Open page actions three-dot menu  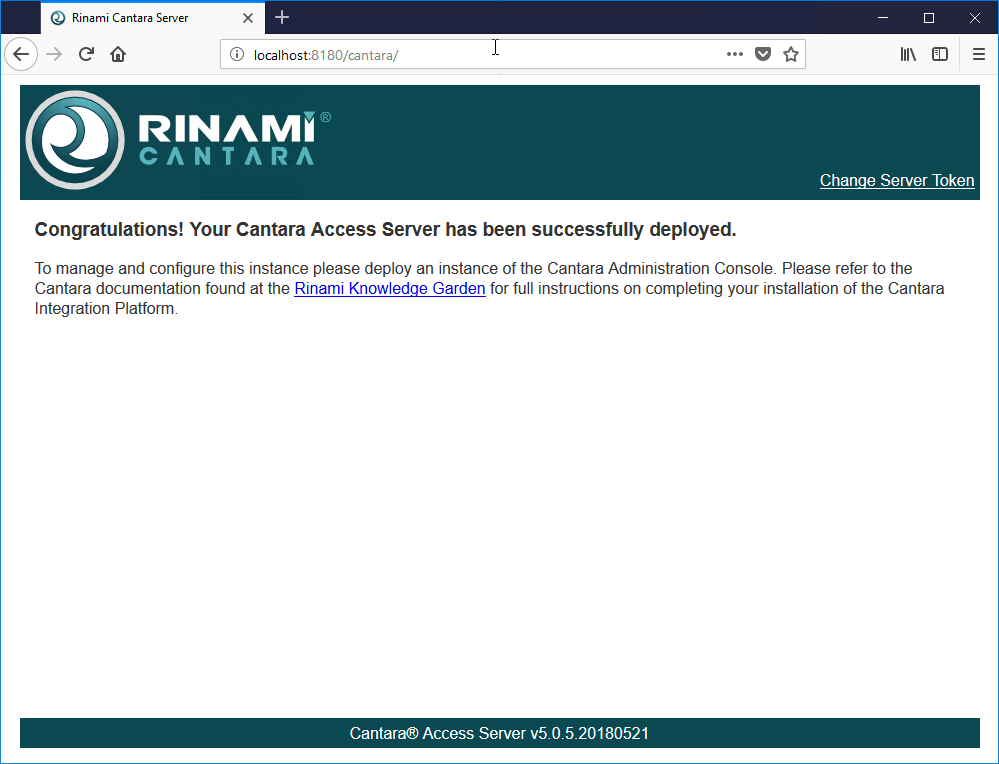(734, 54)
